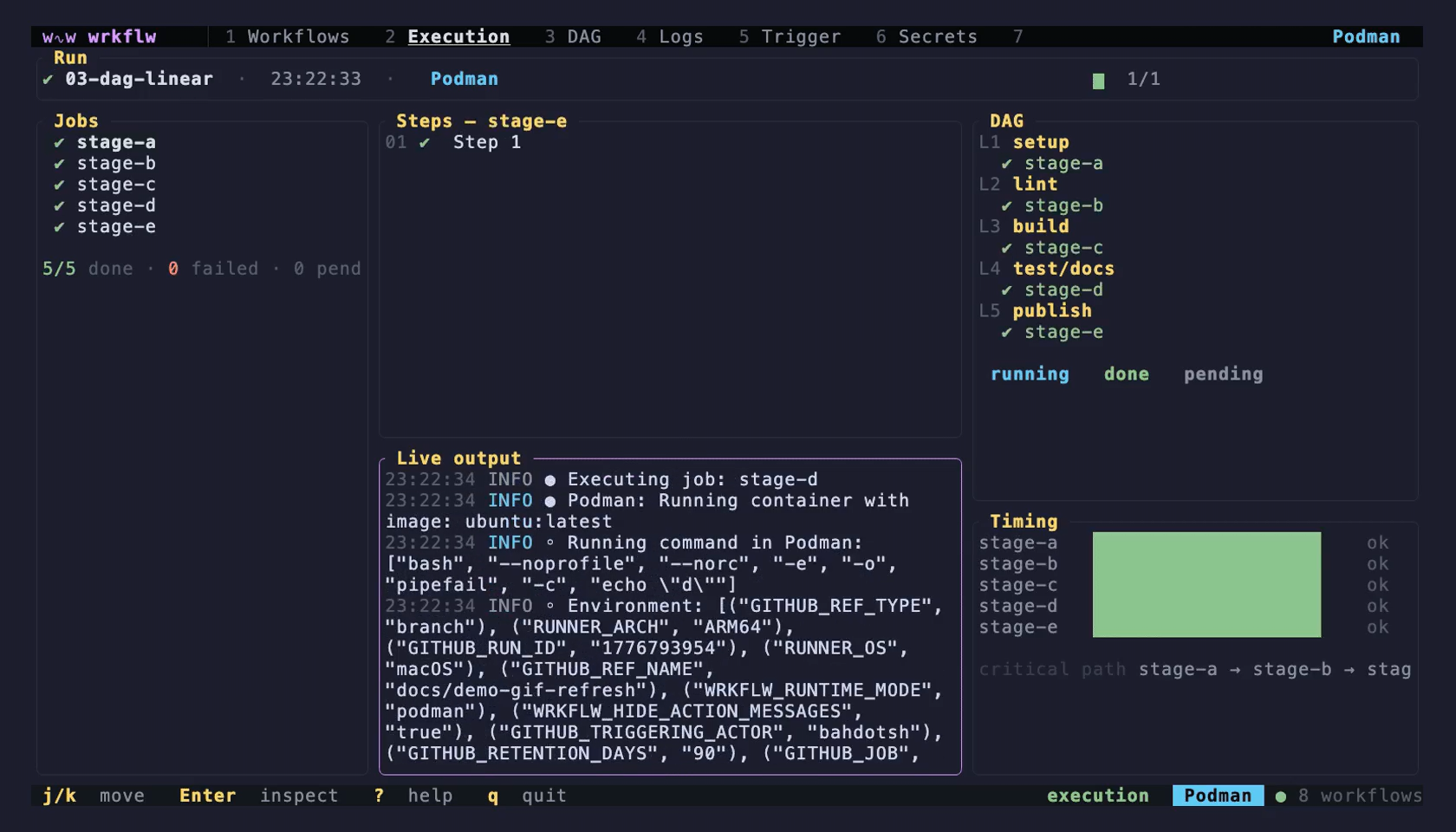This screenshot has width=1456, height=832.
Task: Click the execution mode label in the status bar
Action: [x=1097, y=796]
